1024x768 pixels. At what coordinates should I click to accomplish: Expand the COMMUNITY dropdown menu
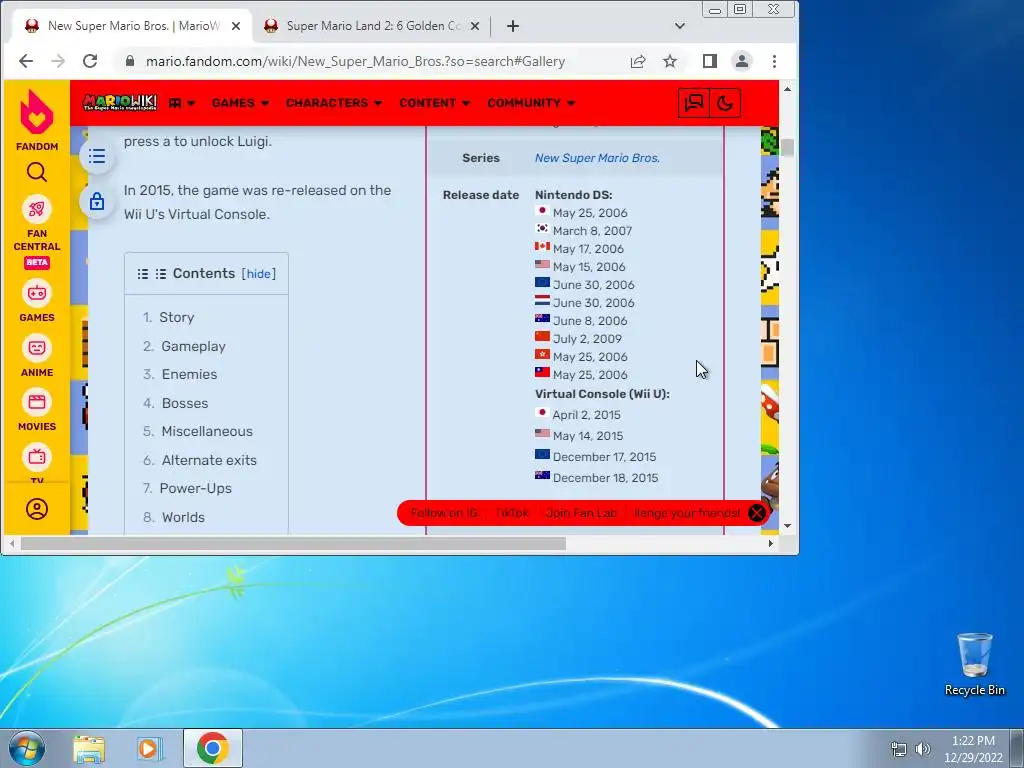click(x=531, y=103)
